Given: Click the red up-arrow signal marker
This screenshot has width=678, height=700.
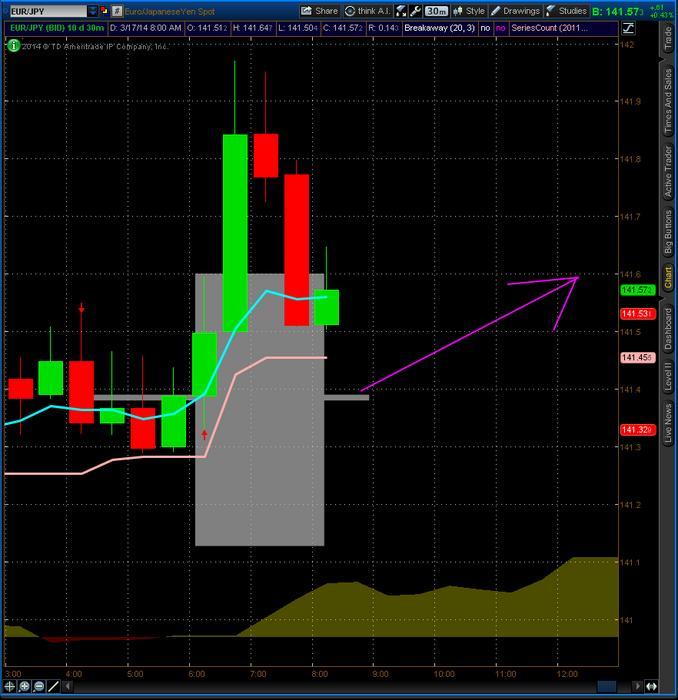Looking at the screenshot, I should (204, 434).
